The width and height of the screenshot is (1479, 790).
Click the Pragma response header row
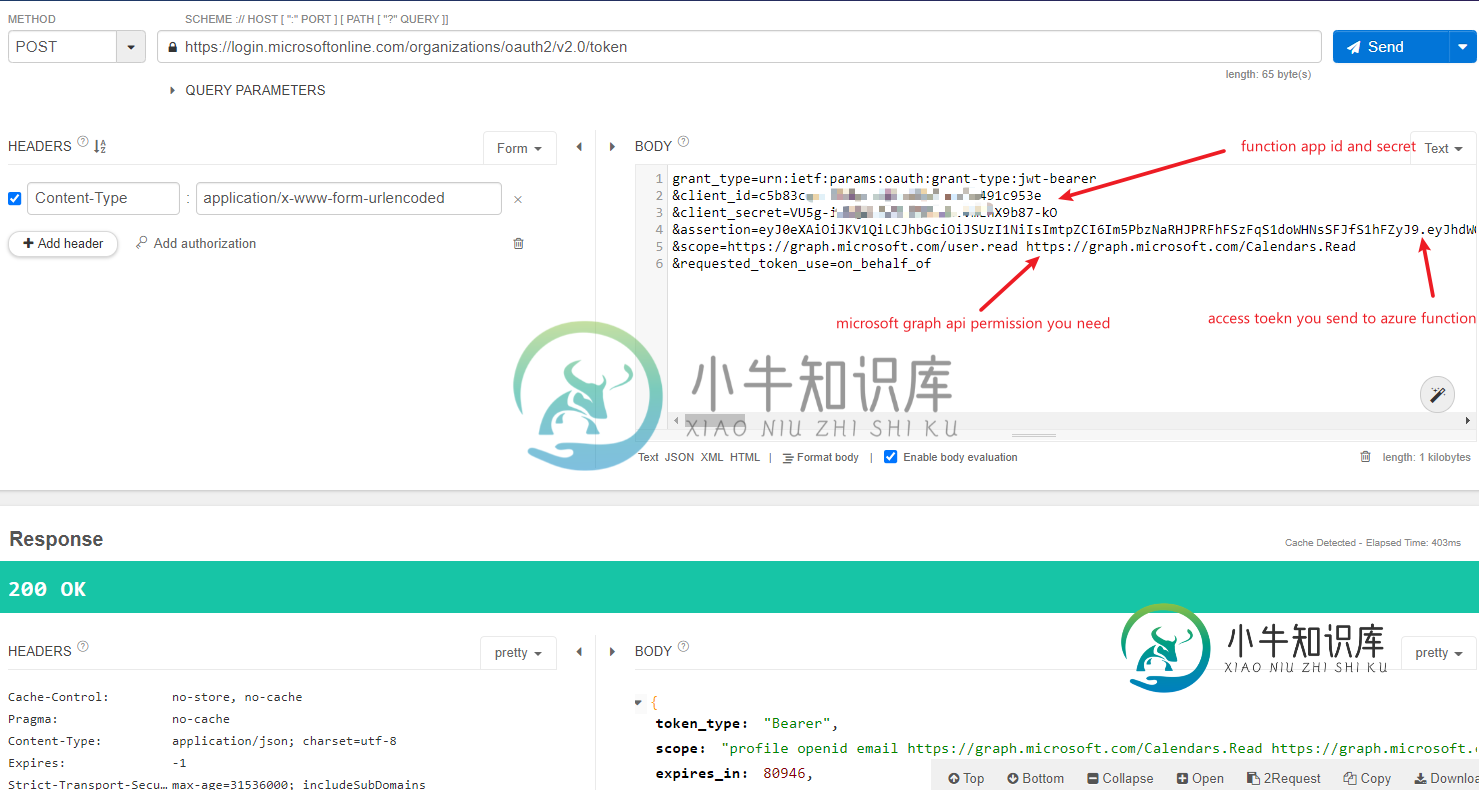pyautogui.click(x=119, y=719)
